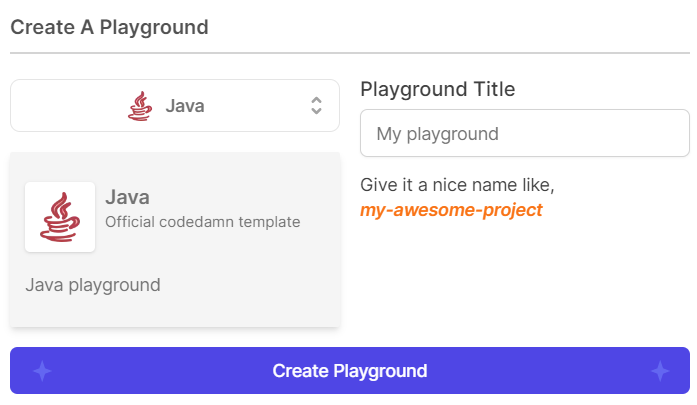697x405 pixels.
Task: Click the left sparkle icon on button
Action: (x=42, y=371)
